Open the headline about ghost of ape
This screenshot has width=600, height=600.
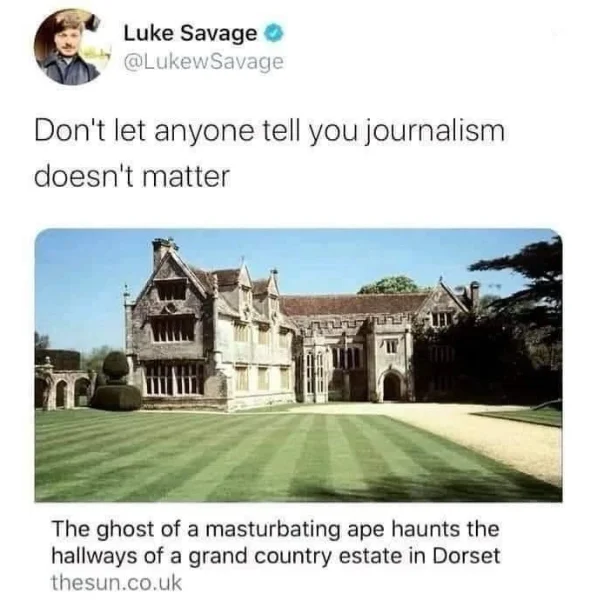(276, 542)
